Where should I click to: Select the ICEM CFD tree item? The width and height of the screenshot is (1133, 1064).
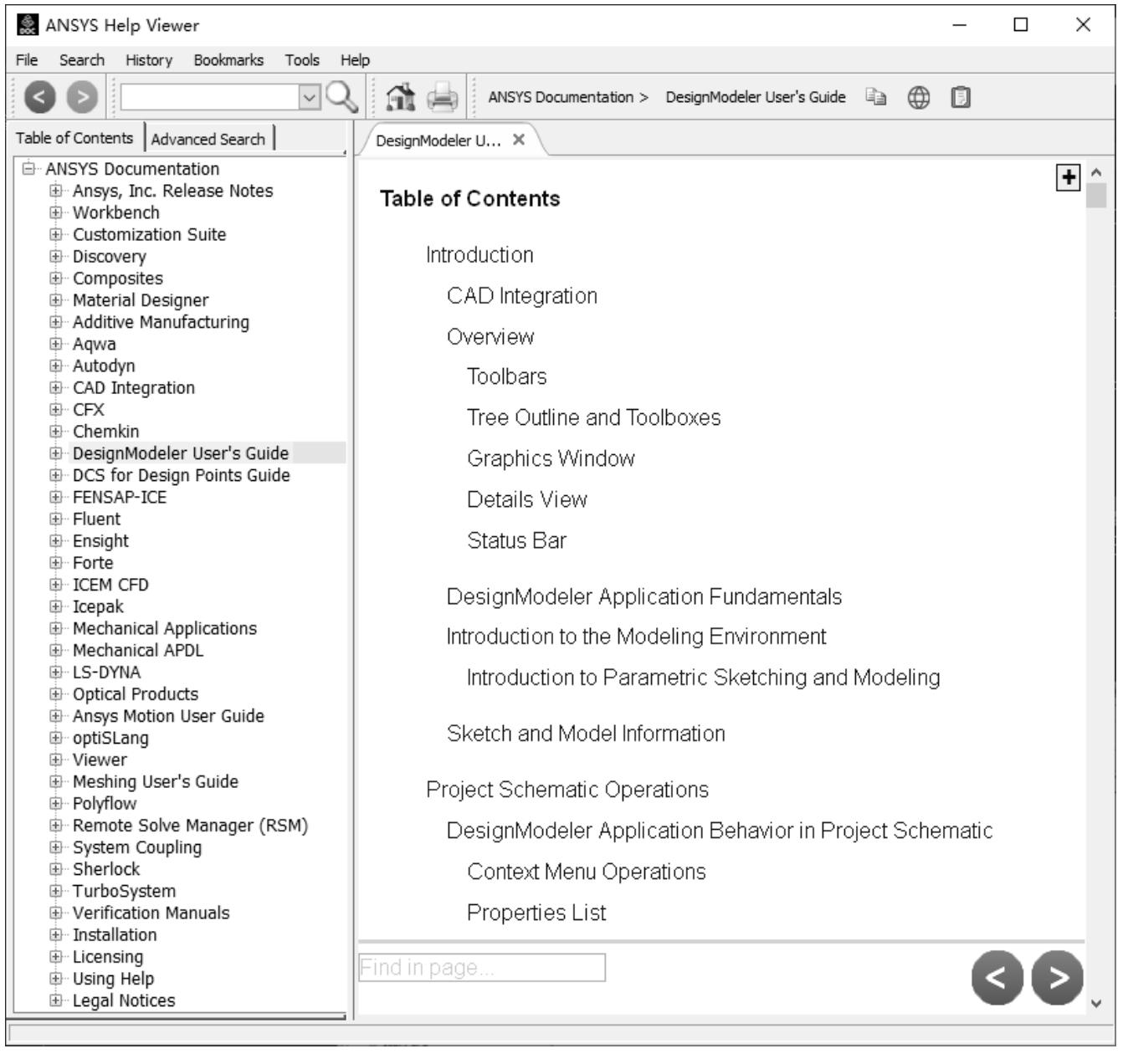pyautogui.click(x=110, y=585)
